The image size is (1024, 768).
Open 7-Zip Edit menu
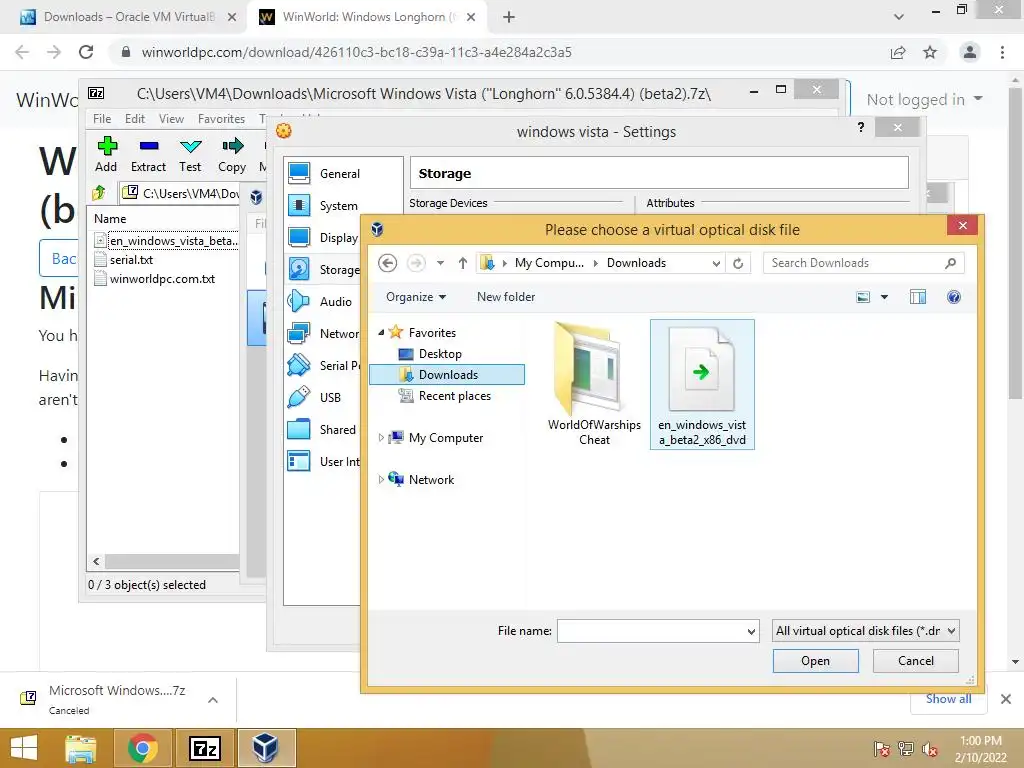(135, 119)
